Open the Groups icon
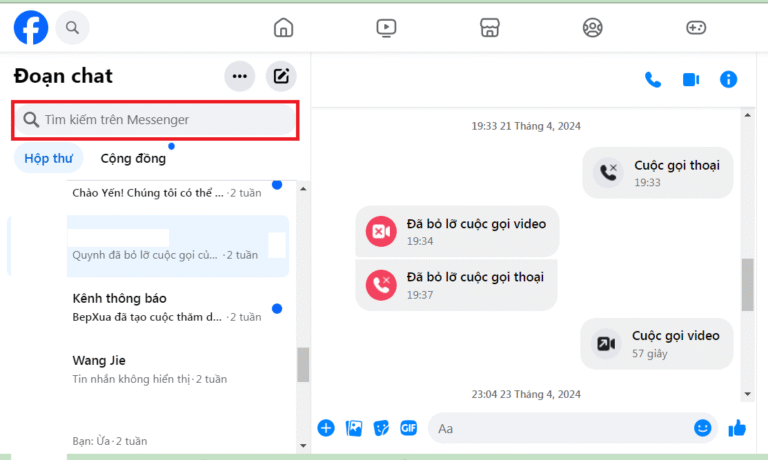 (593, 27)
